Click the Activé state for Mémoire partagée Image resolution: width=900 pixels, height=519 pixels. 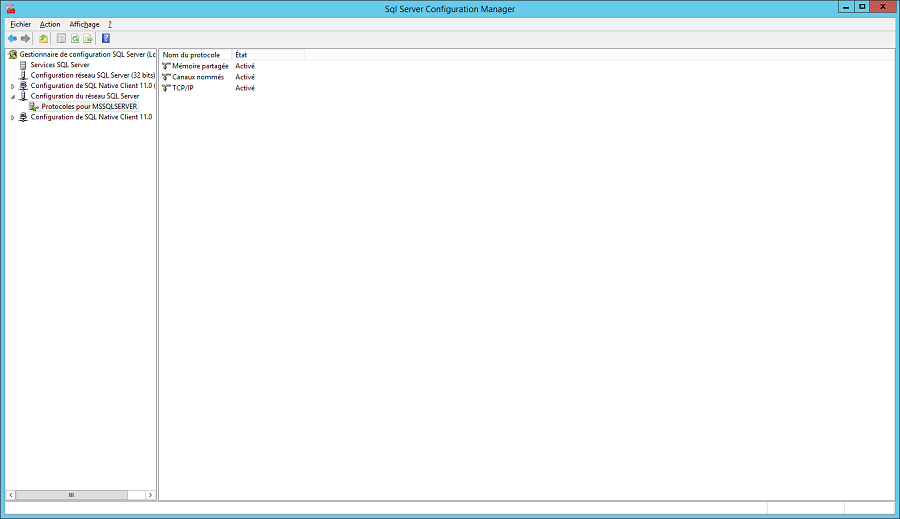[245, 66]
